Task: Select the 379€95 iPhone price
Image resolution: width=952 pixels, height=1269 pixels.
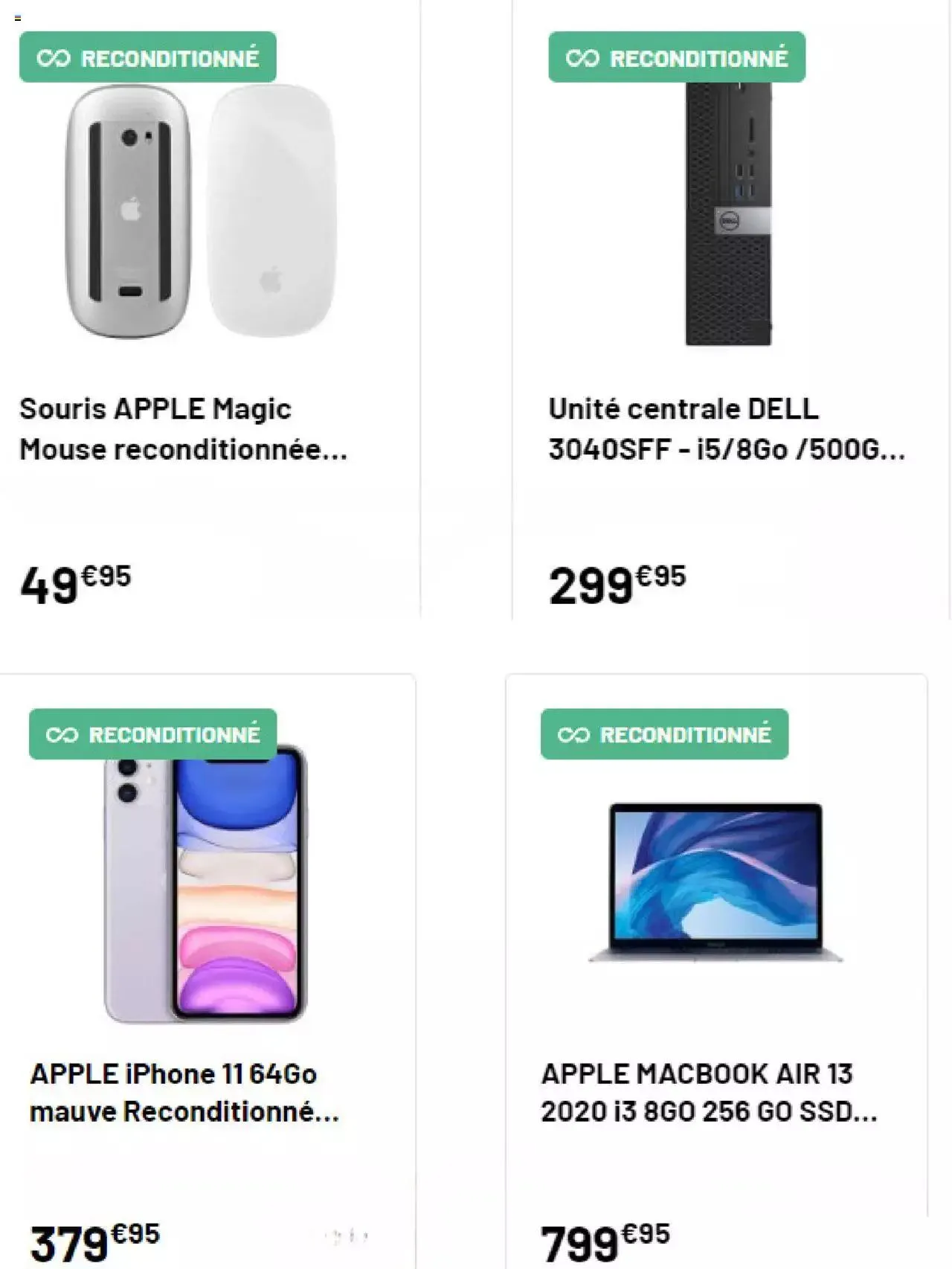Action: [x=94, y=1241]
